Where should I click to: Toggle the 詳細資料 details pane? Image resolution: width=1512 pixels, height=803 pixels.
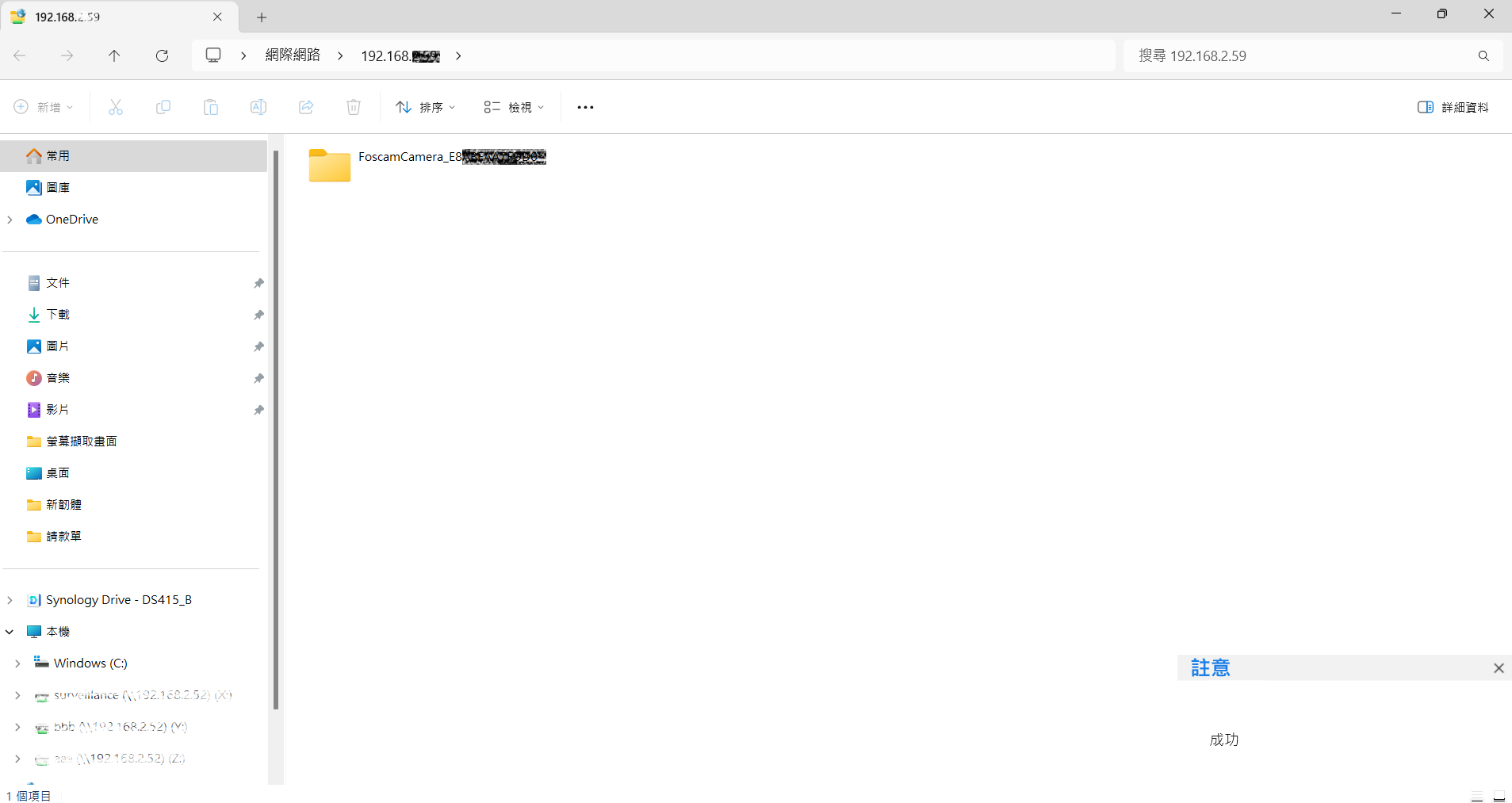pyautogui.click(x=1453, y=107)
